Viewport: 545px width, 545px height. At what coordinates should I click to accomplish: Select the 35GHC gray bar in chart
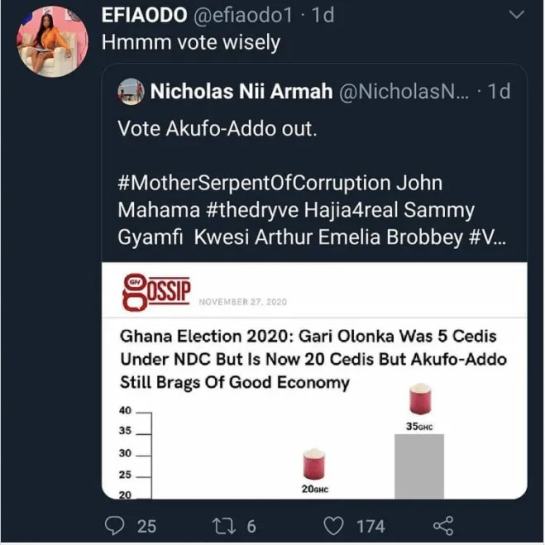419,466
